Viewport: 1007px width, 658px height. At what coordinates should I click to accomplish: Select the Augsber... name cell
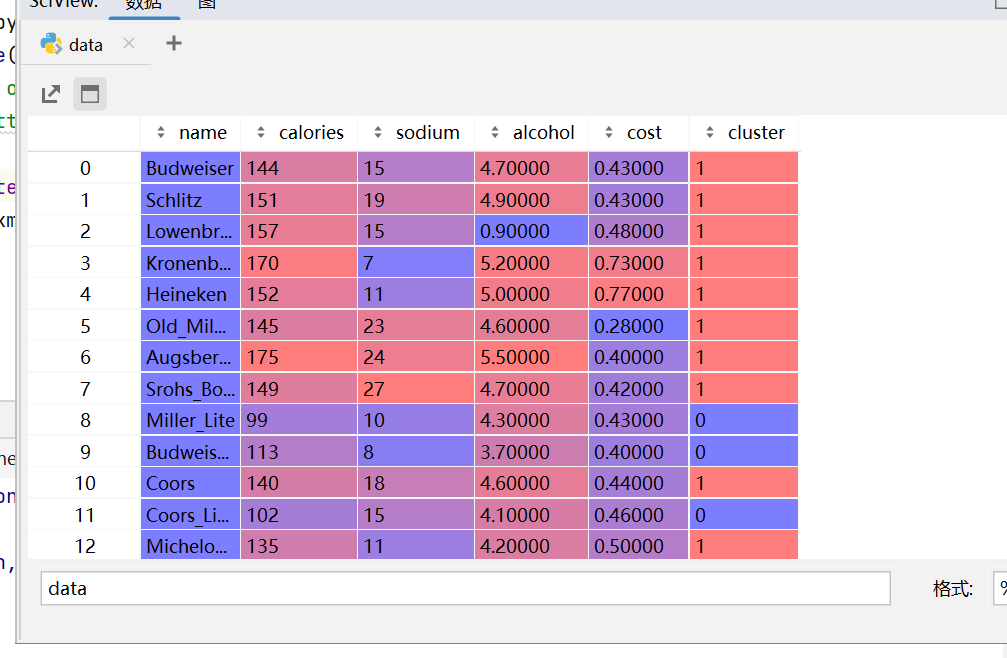point(191,357)
